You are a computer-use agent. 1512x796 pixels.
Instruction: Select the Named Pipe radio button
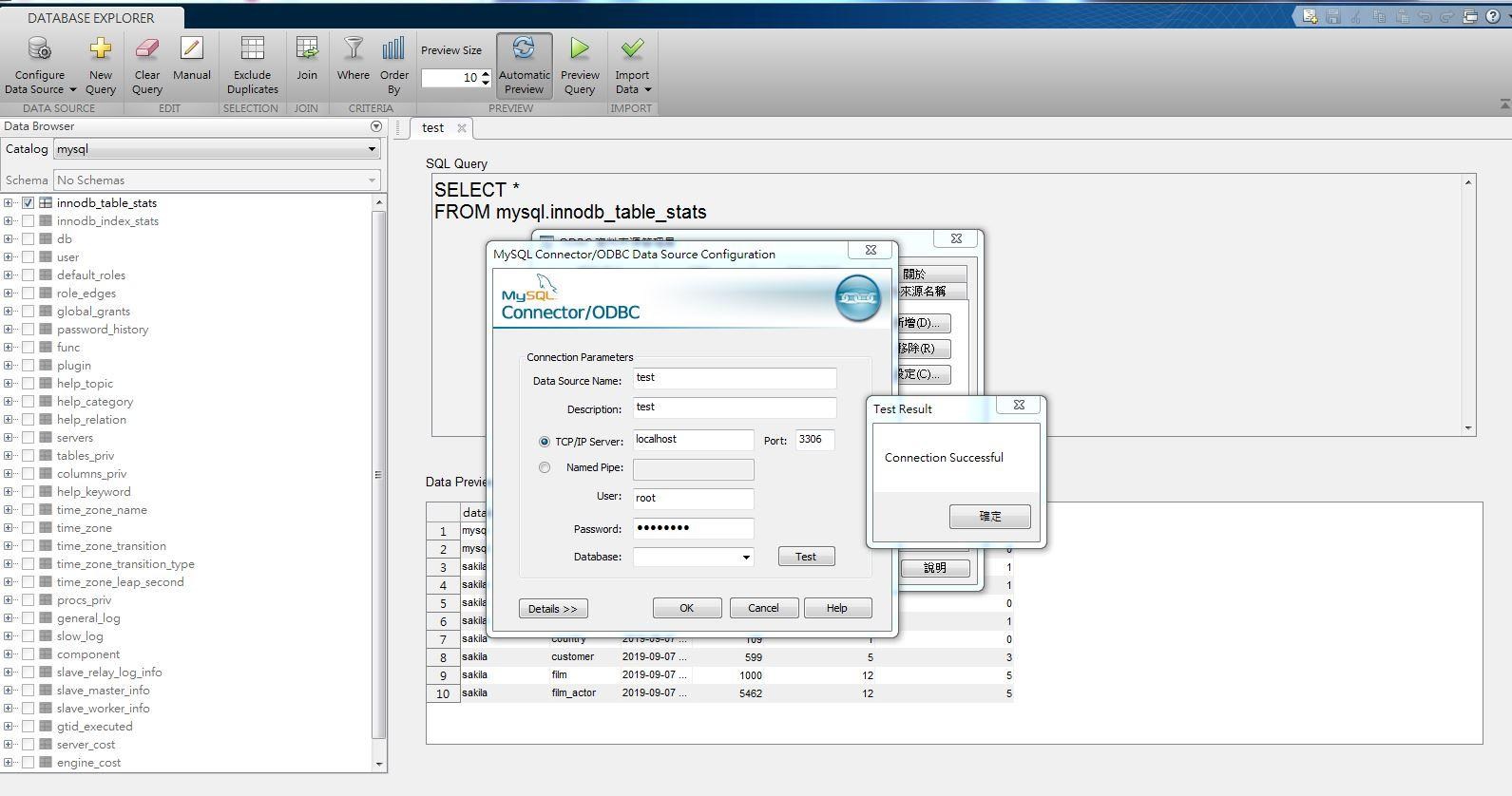pos(545,467)
